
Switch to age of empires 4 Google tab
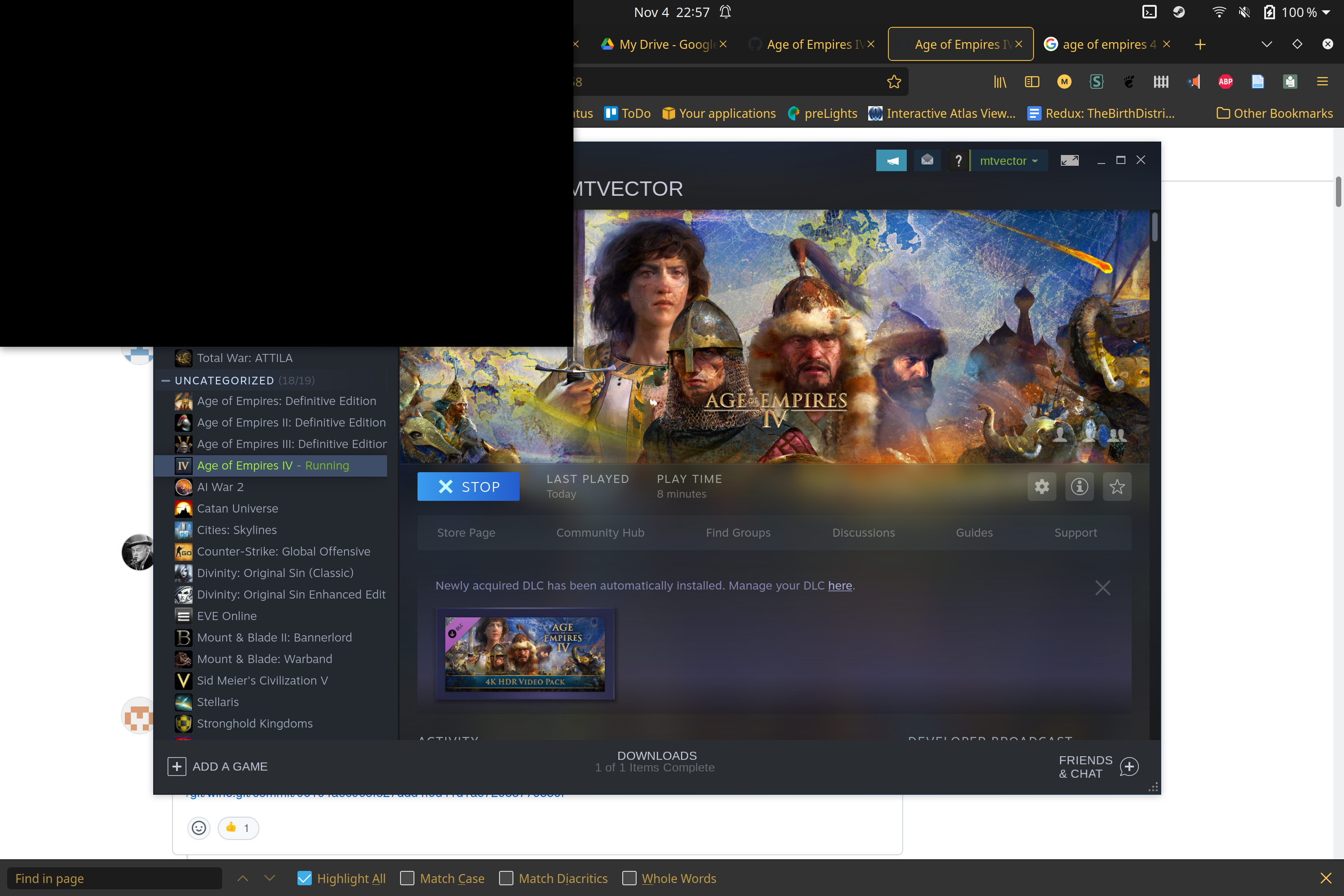click(x=1107, y=44)
